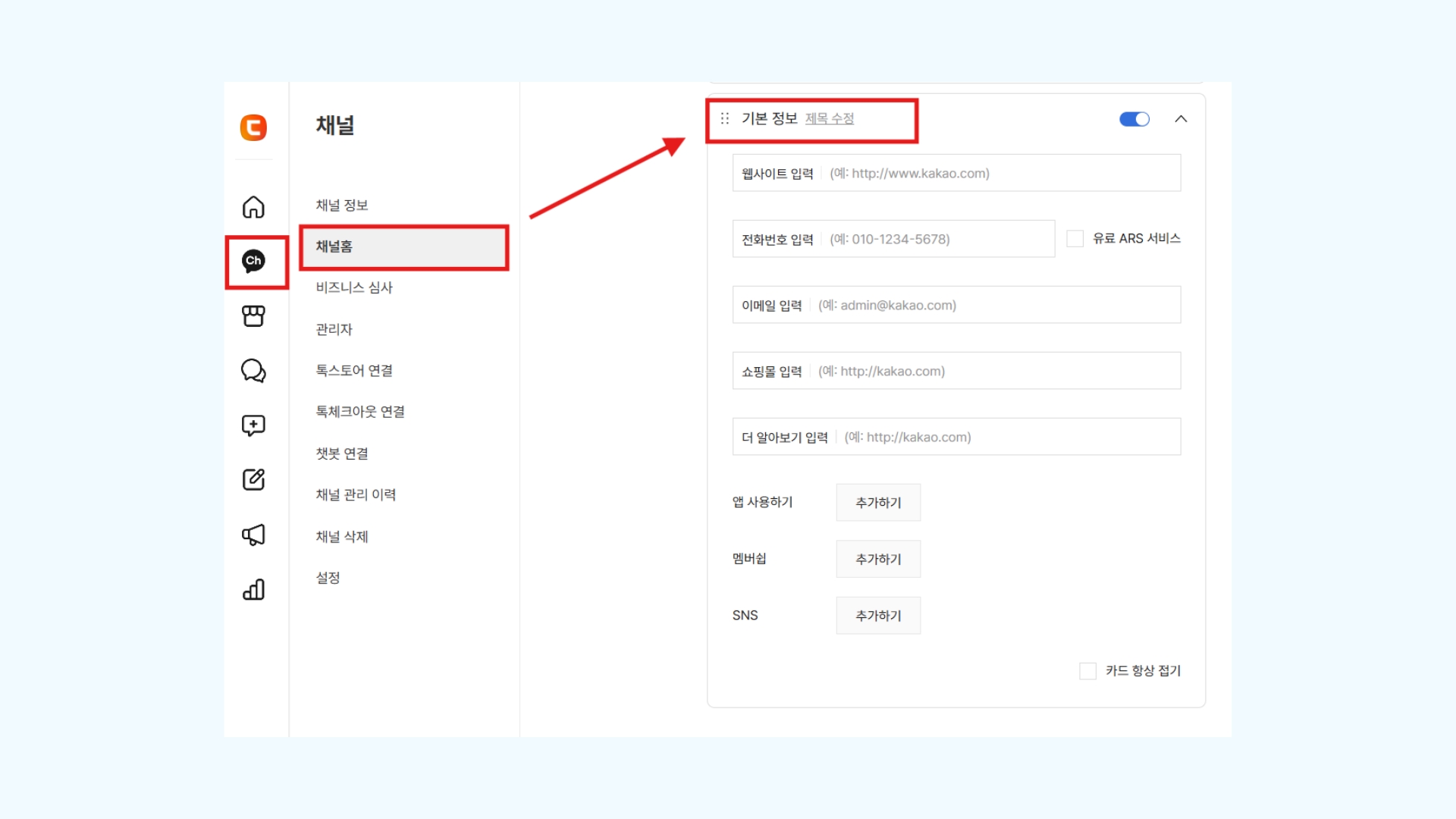
Task: Click the 웹사이트 입력 text field
Action: 1001,174
